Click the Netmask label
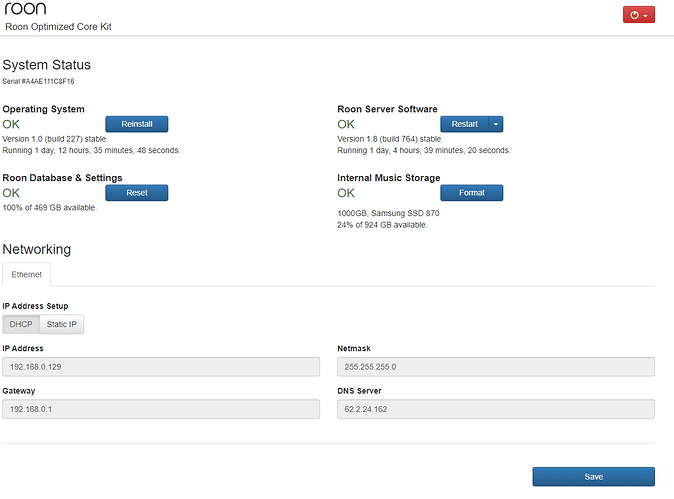The image size is (674, 499). (x=354, y=349)
